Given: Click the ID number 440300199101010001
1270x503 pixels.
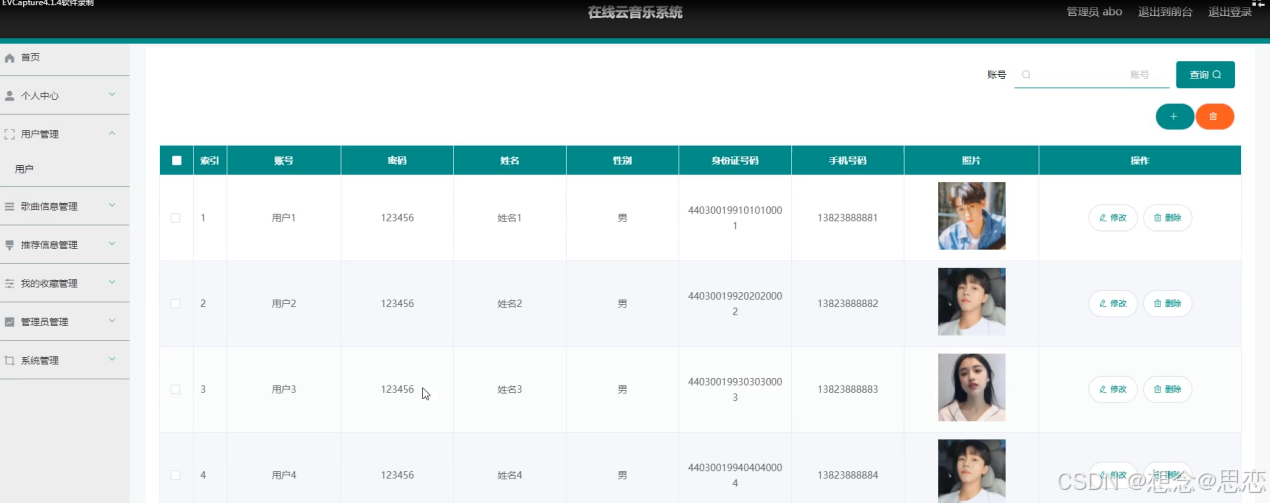Looking at the screenshot, I should point(735,218).
